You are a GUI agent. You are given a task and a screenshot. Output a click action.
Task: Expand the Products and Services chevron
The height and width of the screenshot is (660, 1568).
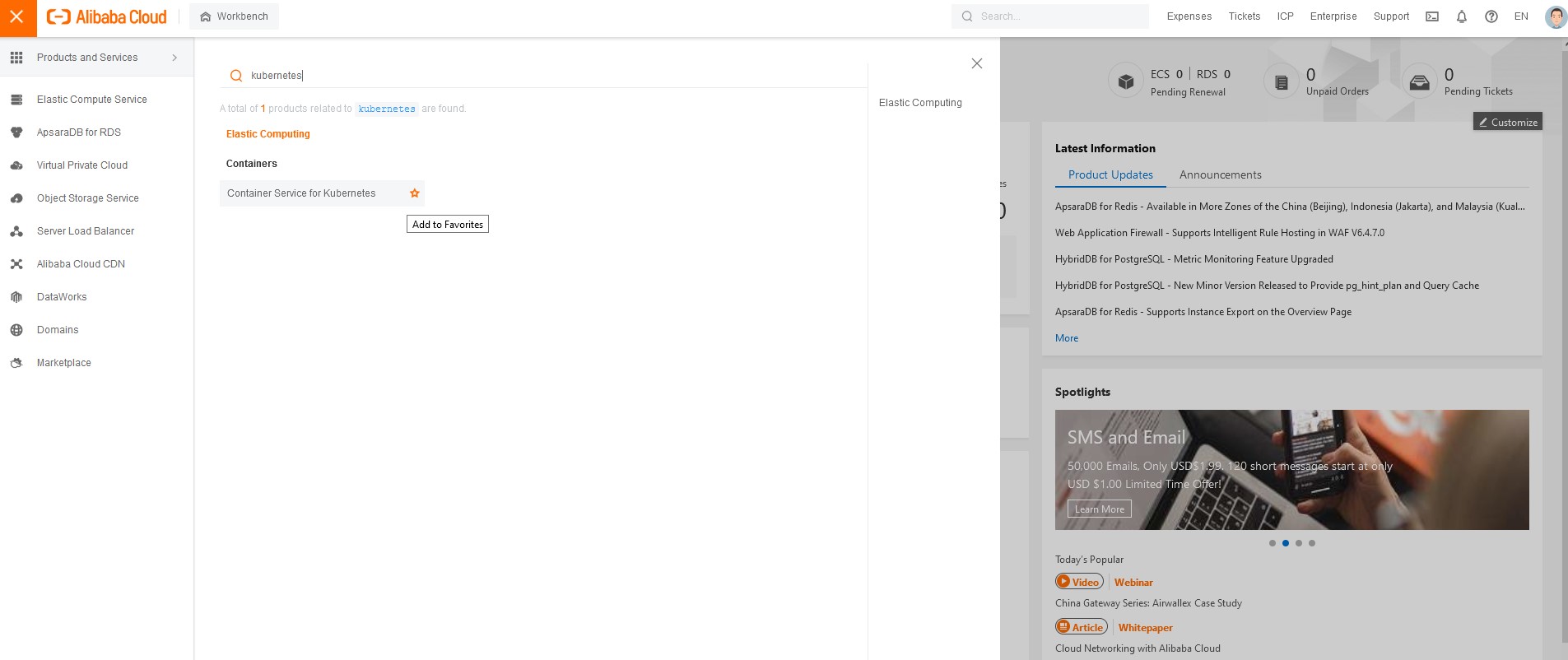pyautogui.click(x=174, y=58)
